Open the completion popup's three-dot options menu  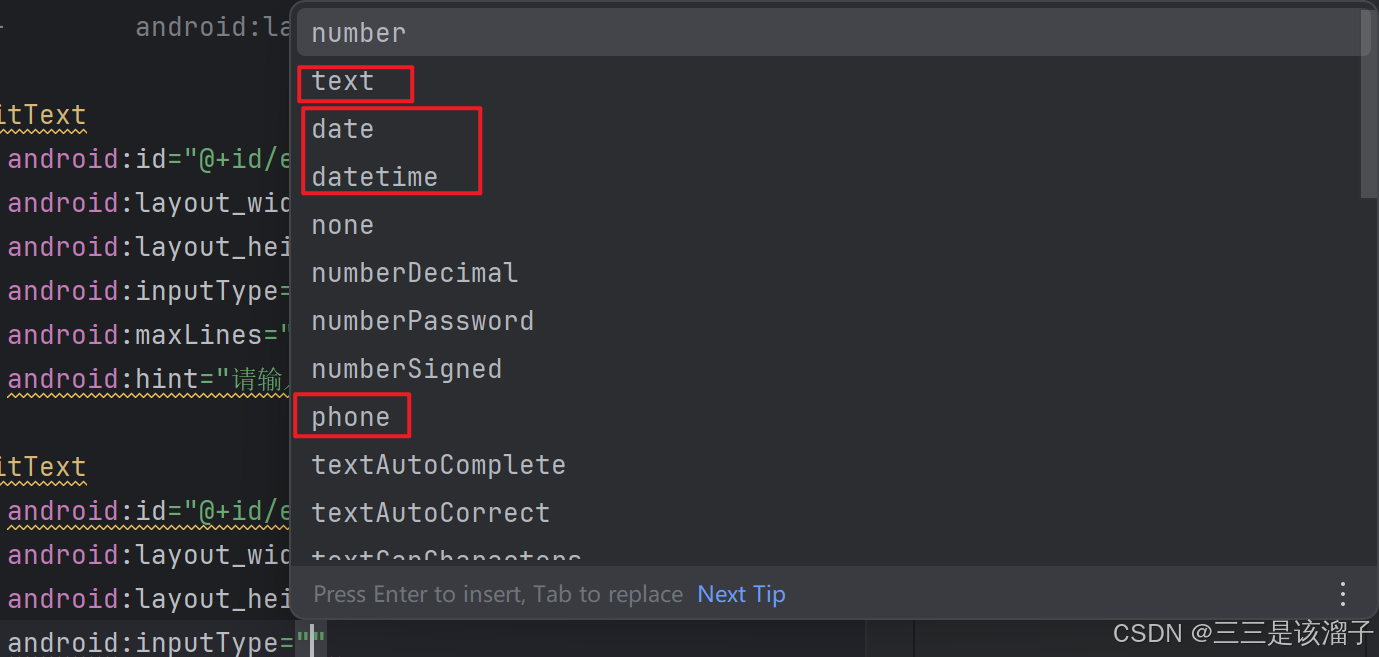pyautogui.click(x=1343, y=594)
